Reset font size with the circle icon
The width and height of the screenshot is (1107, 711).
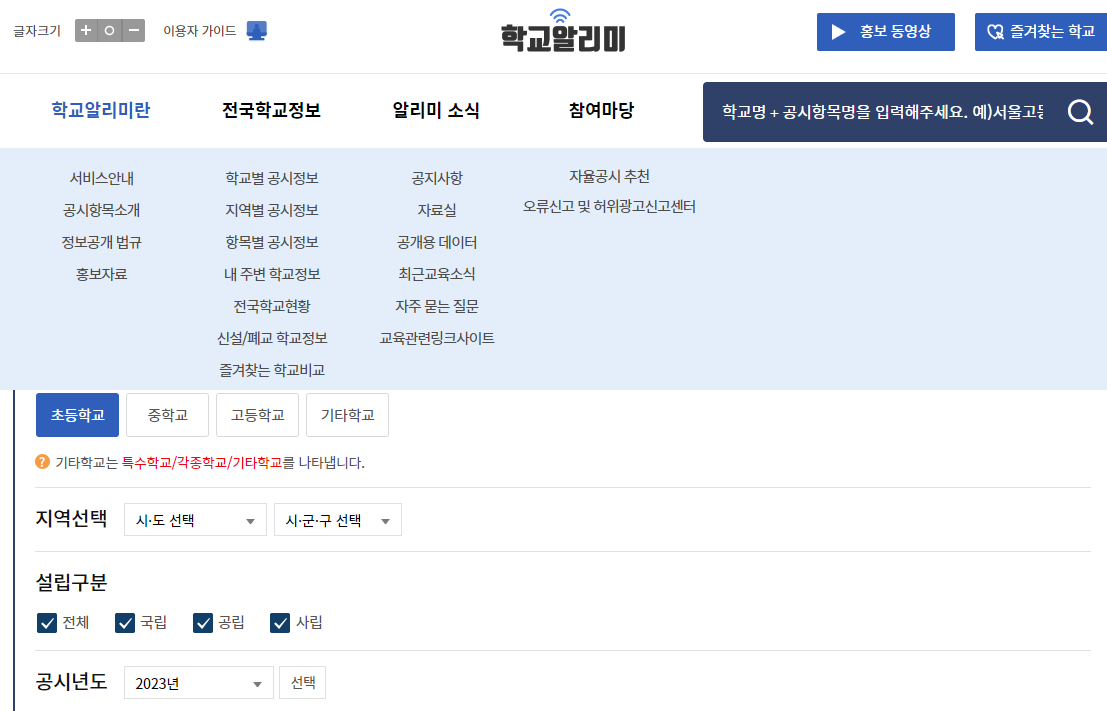(x=108, y=30)
